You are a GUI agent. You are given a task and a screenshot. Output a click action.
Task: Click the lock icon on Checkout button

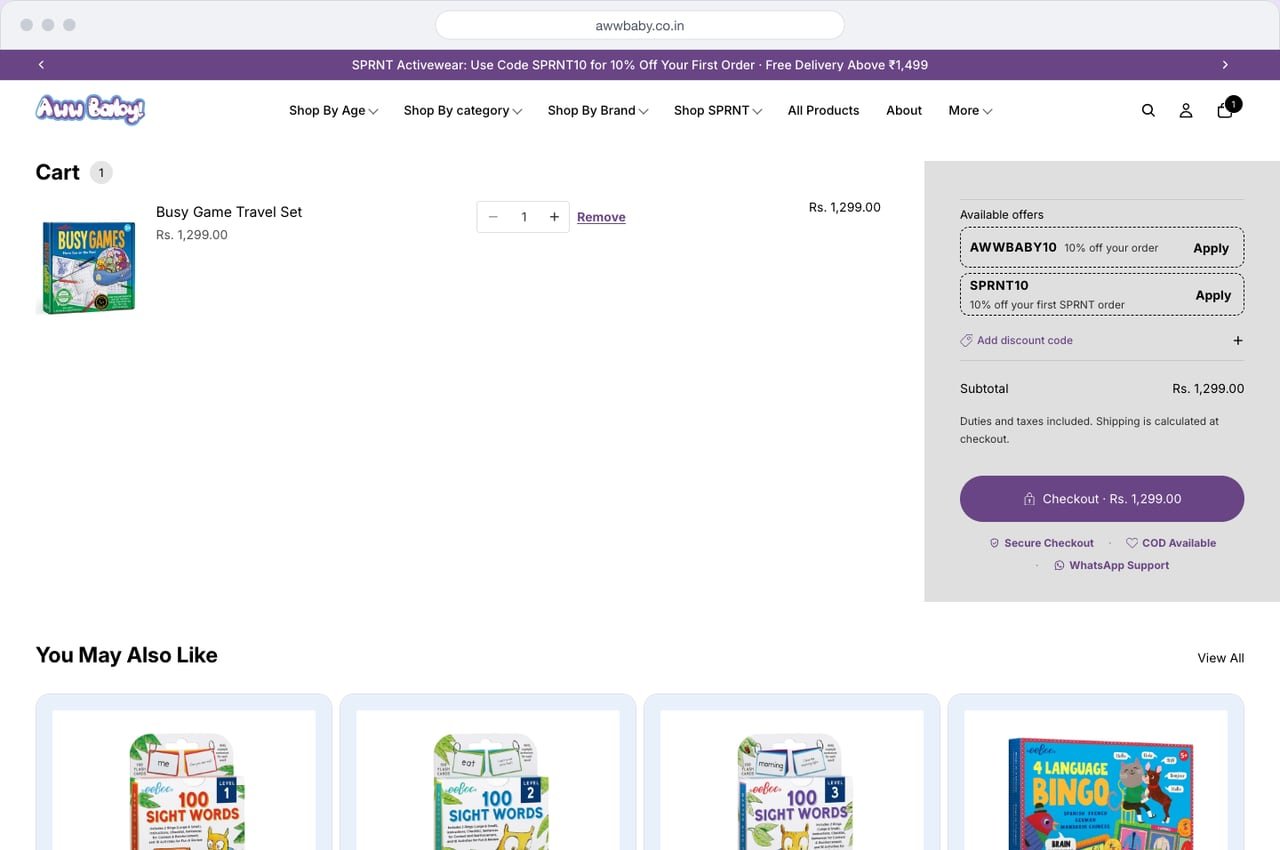(1029, 499)
